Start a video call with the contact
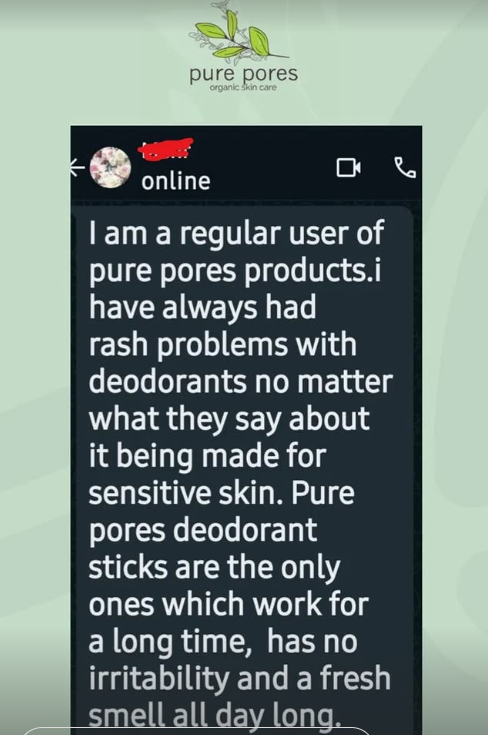488x735 pixels. click(348, 167)
